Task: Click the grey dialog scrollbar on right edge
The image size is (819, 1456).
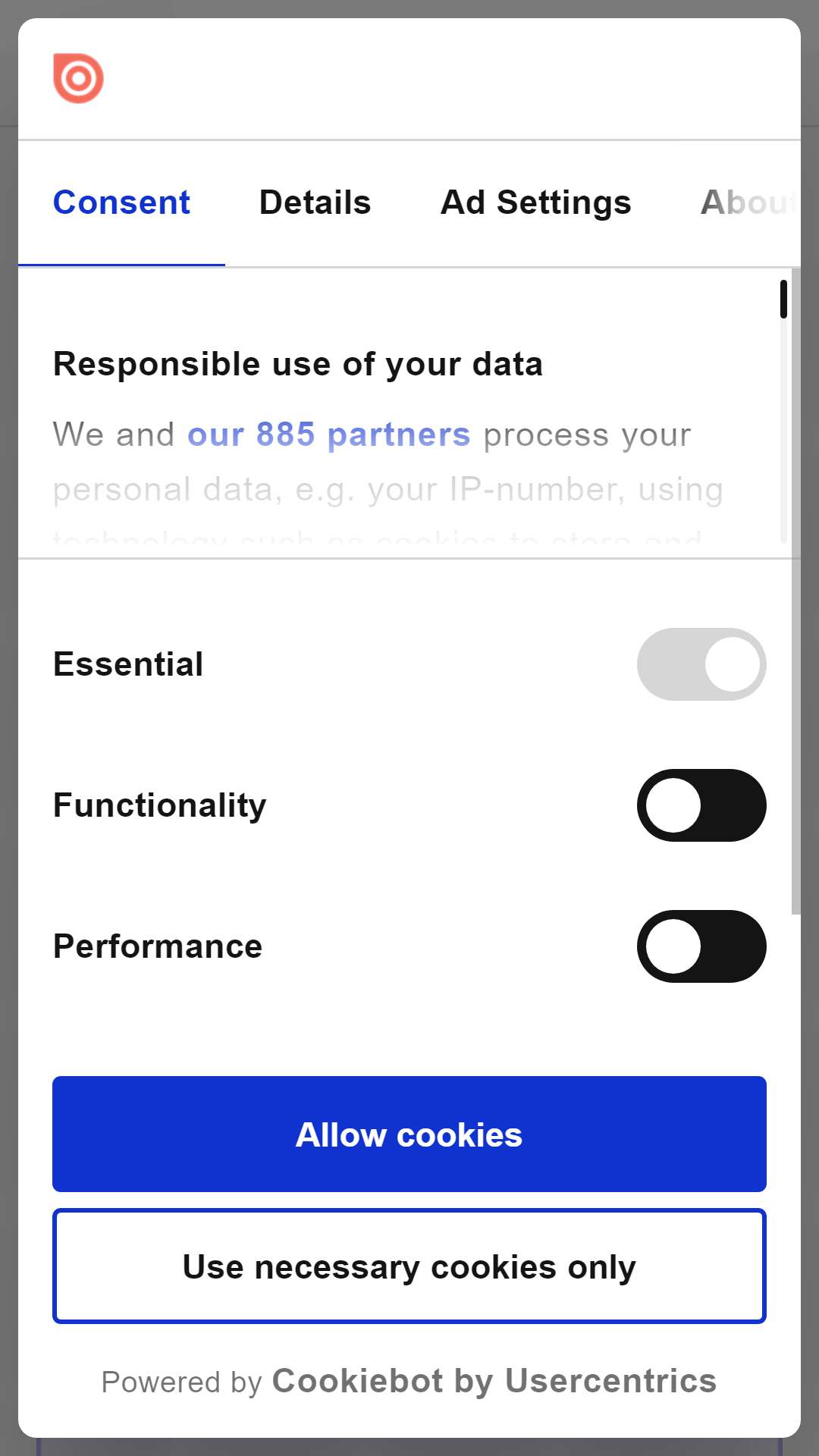Action: pyautogui.click(x=795, y=591)
